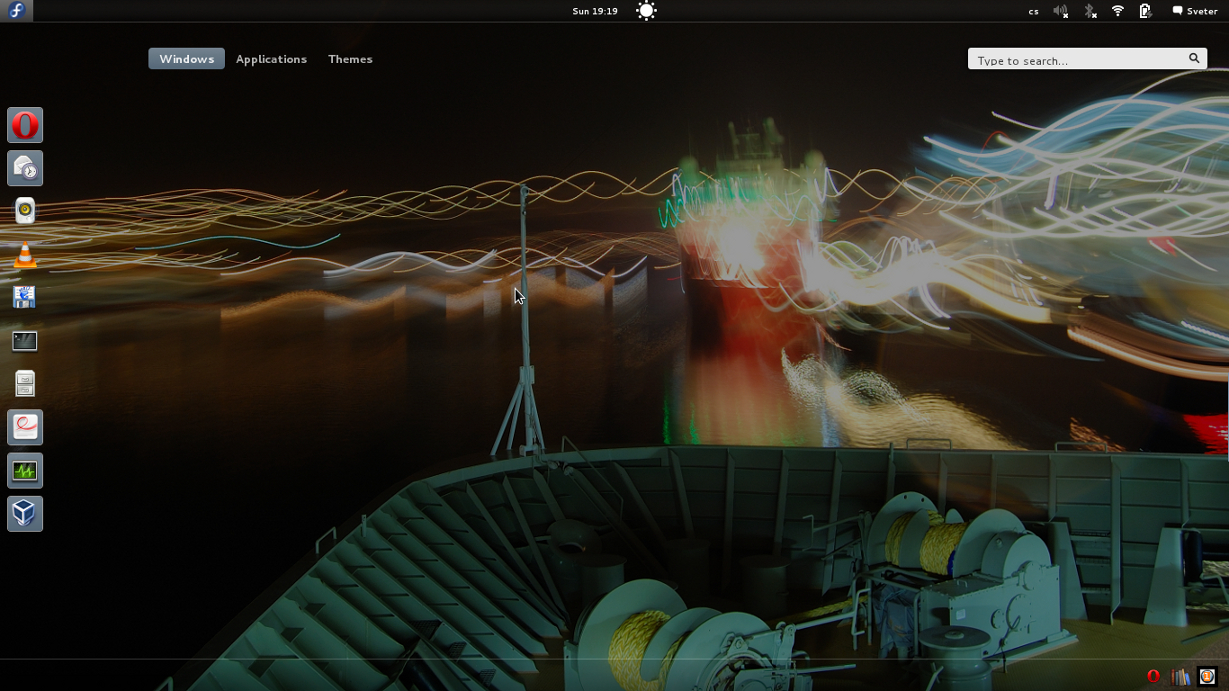Open the floppy disk application icon
The height and width of the screenshot is (691, 1229).
25,297
